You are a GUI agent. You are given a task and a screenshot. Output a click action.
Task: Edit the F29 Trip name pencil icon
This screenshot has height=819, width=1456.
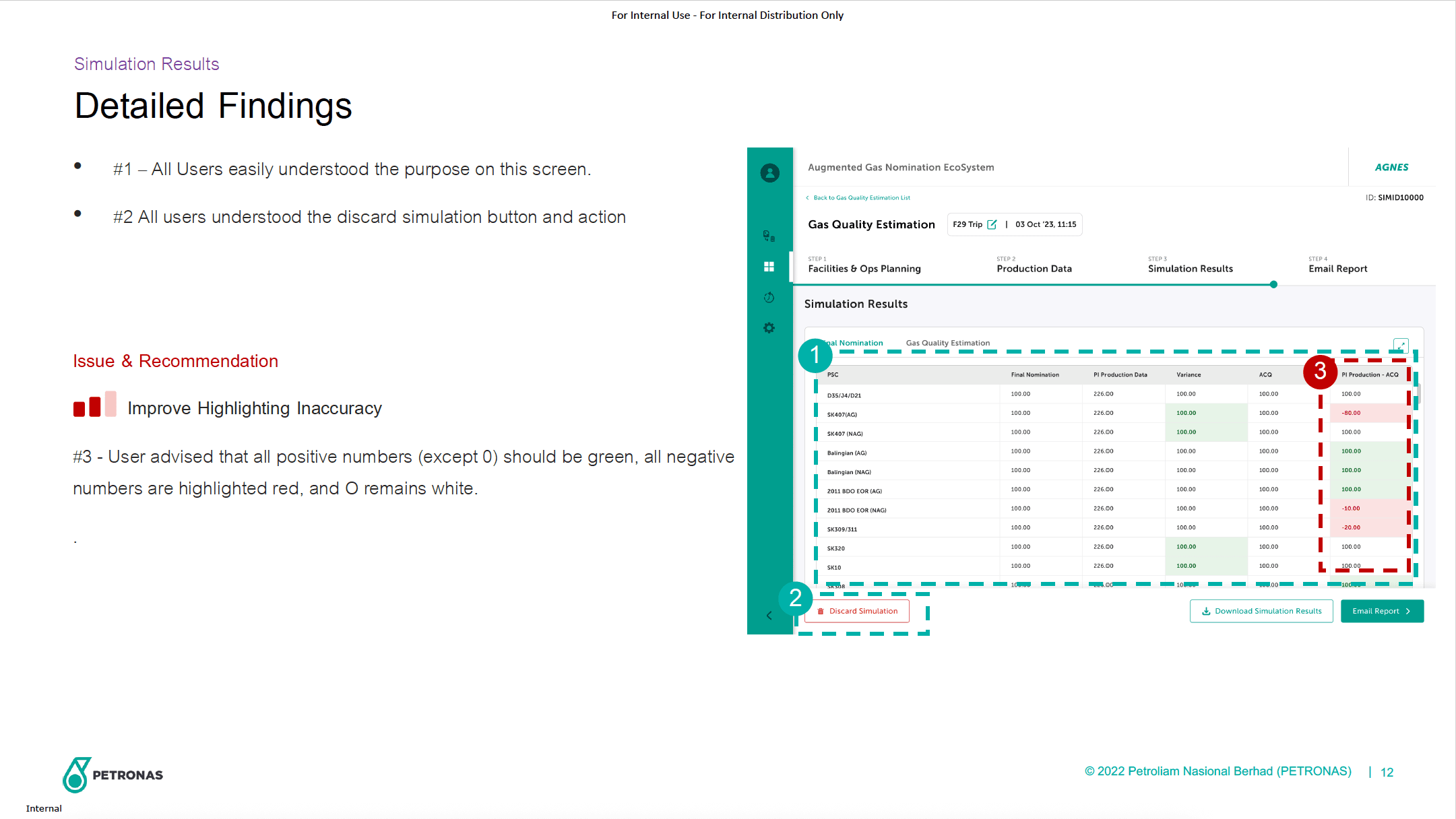[992, 225]
